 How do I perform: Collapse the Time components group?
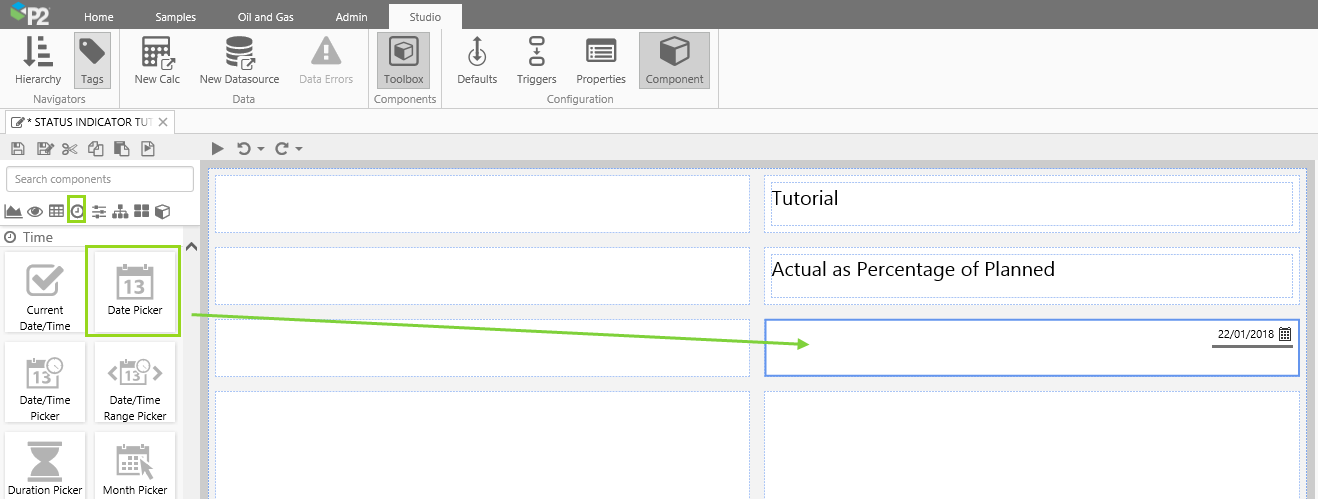point(192,247)
